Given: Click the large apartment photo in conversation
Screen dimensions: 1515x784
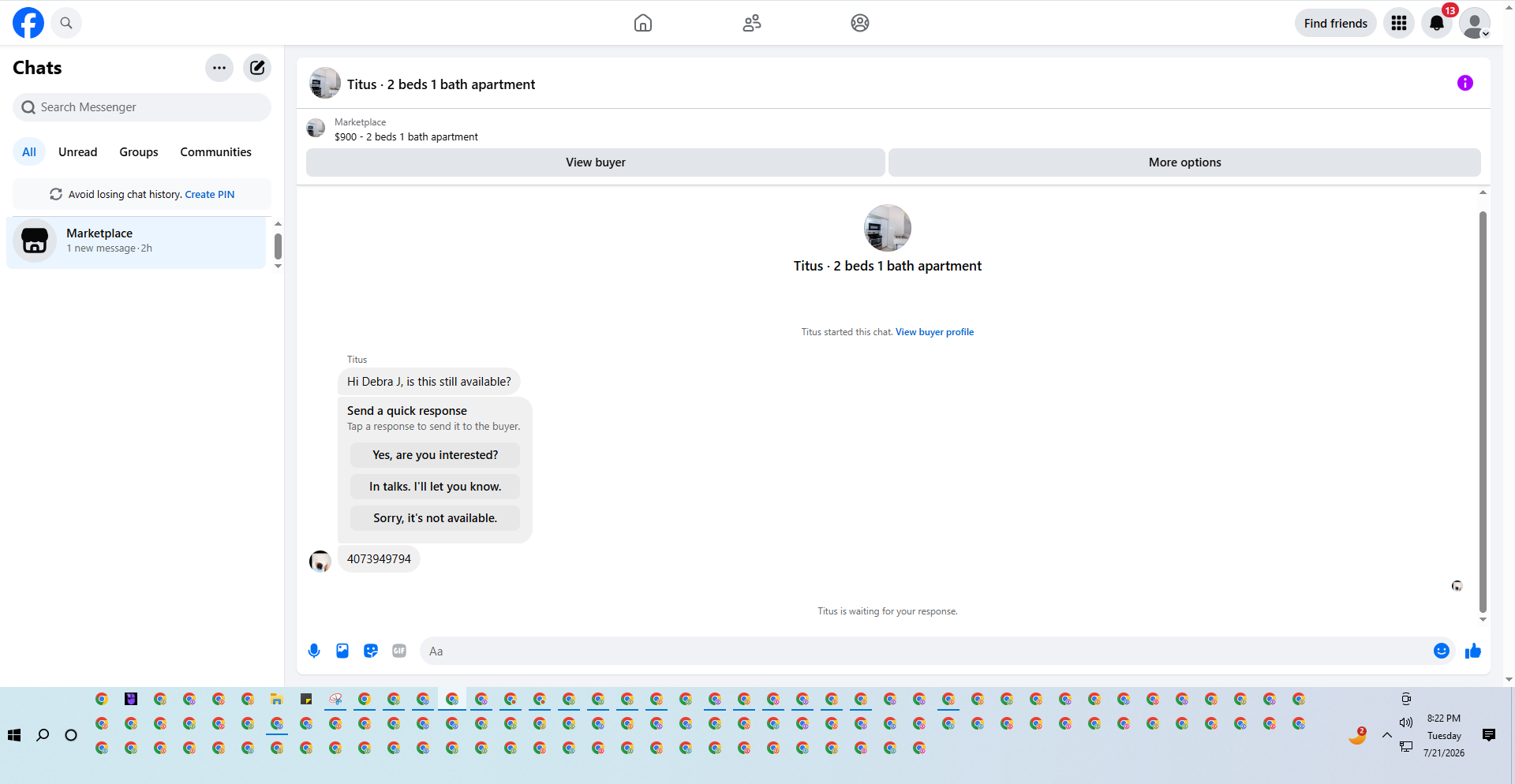Looking at the screenshot, I should click(x=888, y=228).
